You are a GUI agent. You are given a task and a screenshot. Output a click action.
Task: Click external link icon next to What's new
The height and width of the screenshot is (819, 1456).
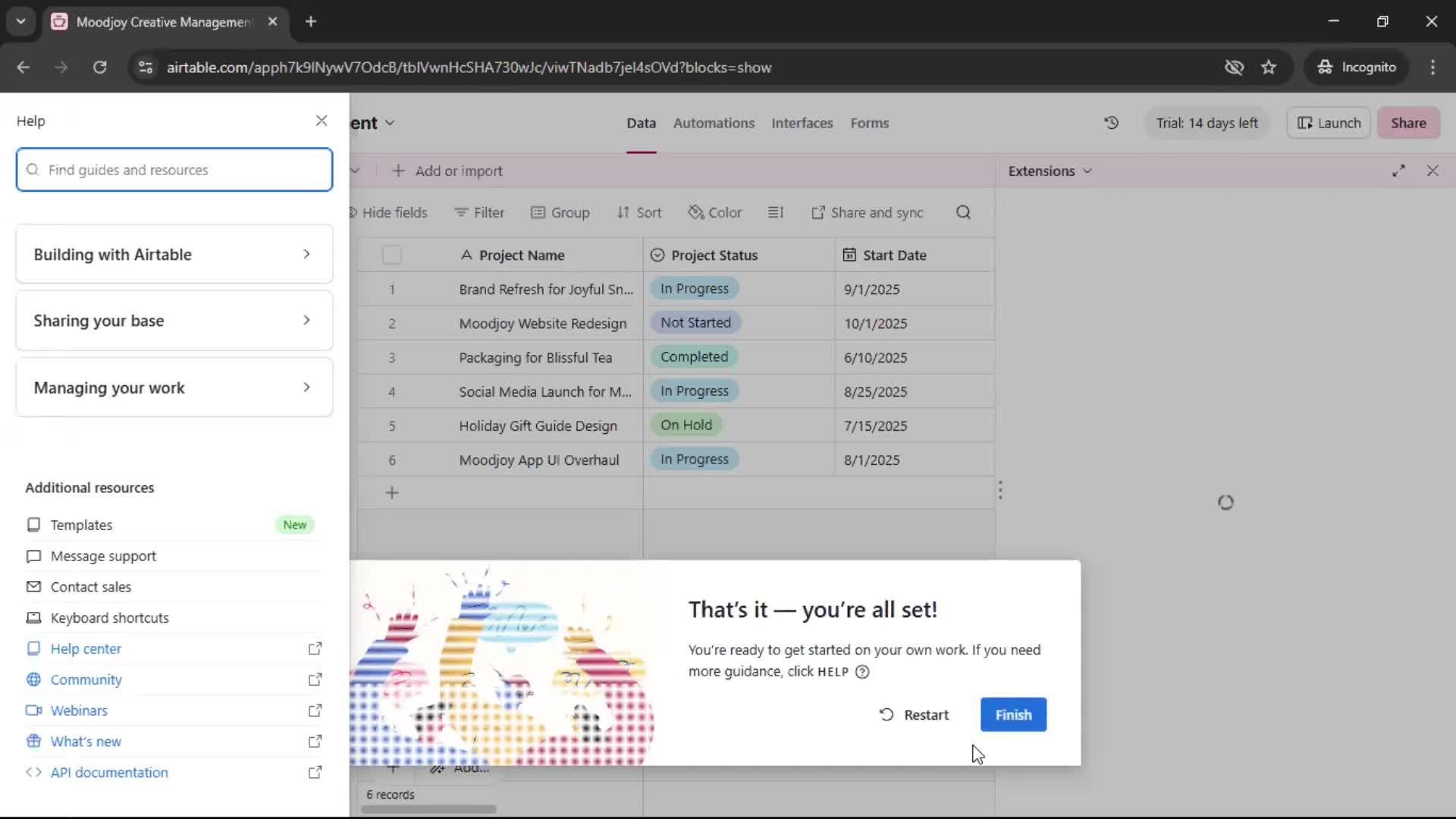(x=315, y=742)
